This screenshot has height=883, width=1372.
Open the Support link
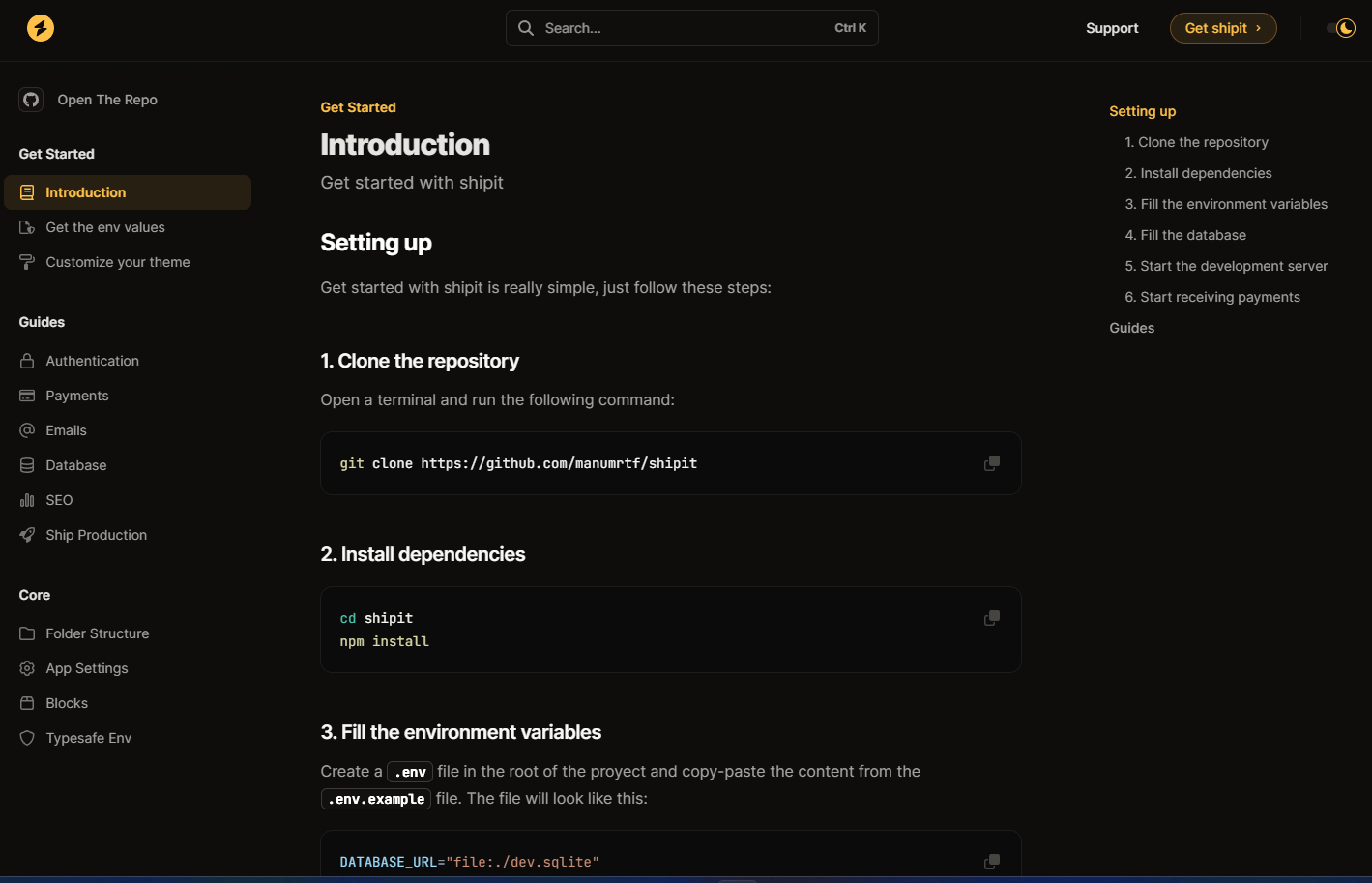click(x=1112, y=28)
